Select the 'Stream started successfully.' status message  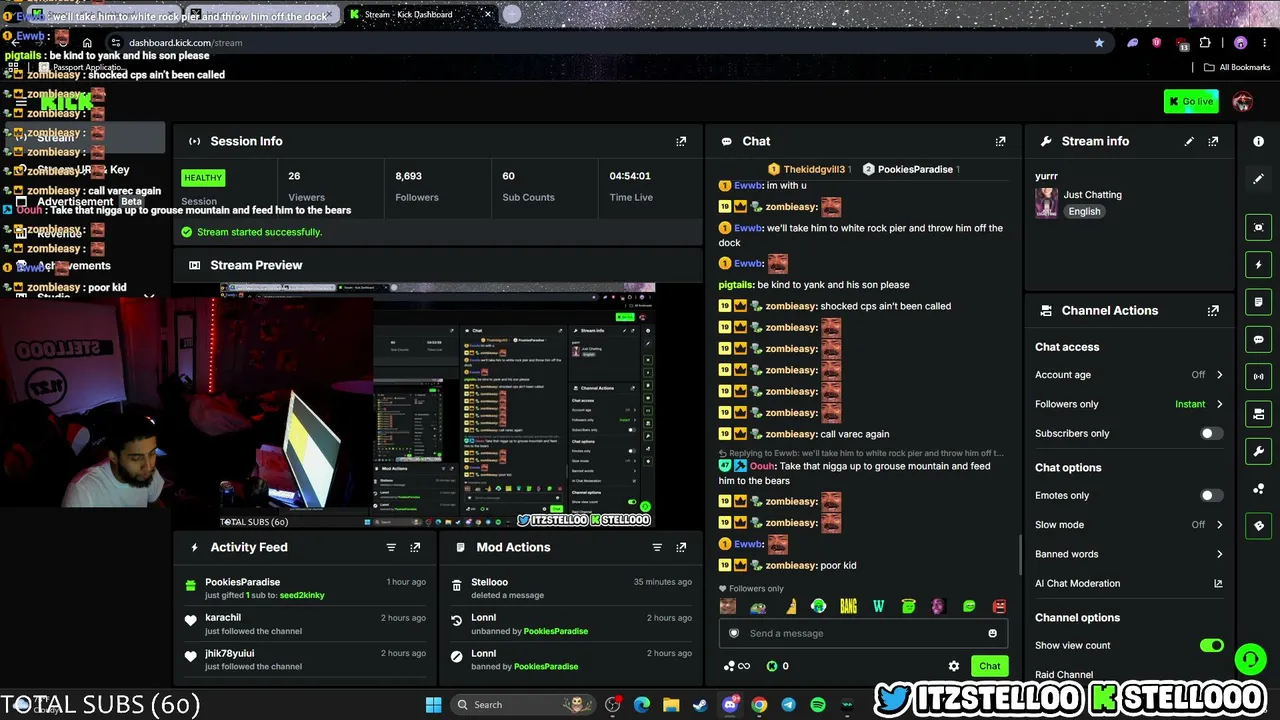[259, 232]
